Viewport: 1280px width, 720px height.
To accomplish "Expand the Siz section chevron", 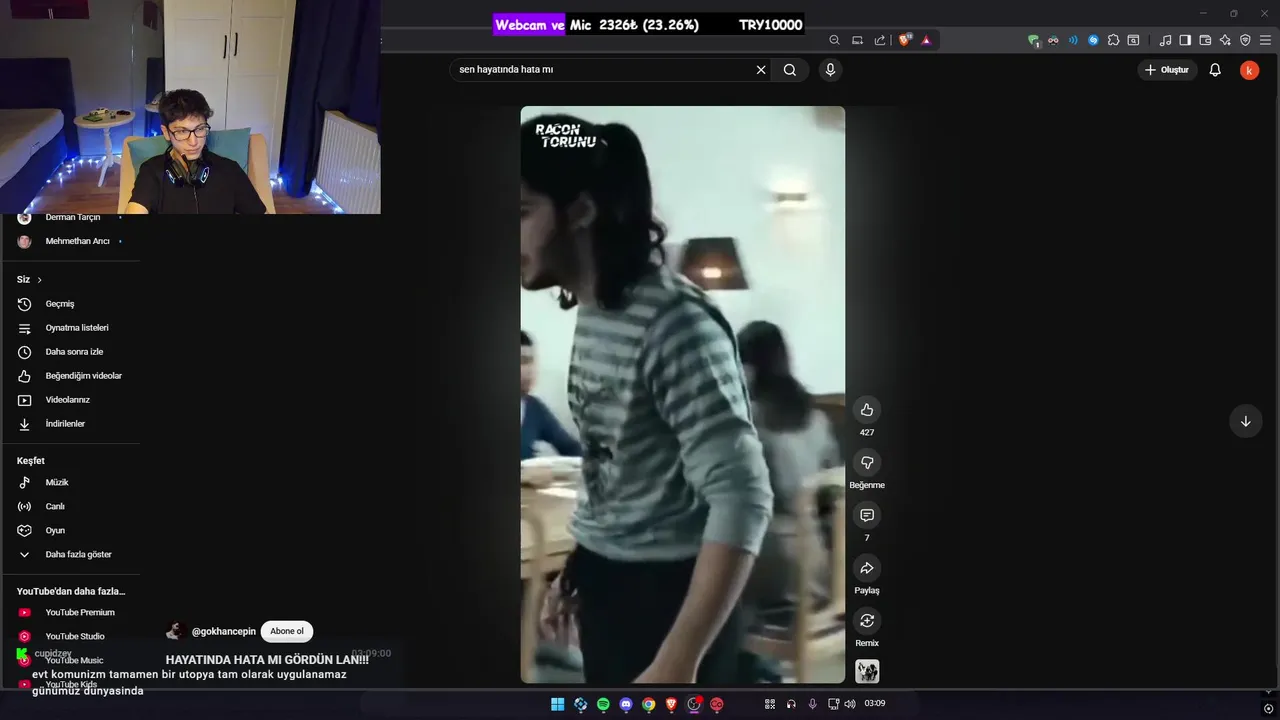I will click(x=39, y=280).
